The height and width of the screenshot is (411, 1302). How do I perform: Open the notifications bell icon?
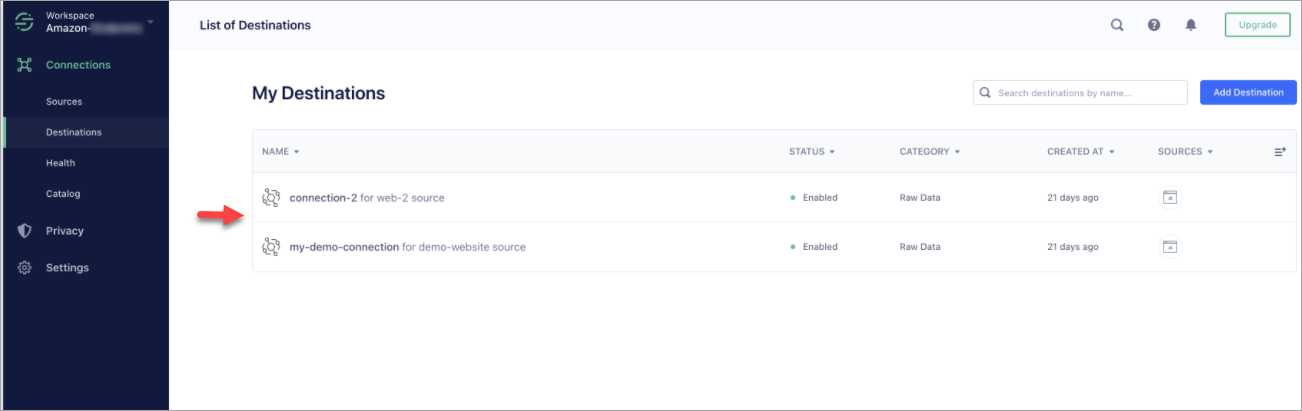click(x=1191, y=25)
